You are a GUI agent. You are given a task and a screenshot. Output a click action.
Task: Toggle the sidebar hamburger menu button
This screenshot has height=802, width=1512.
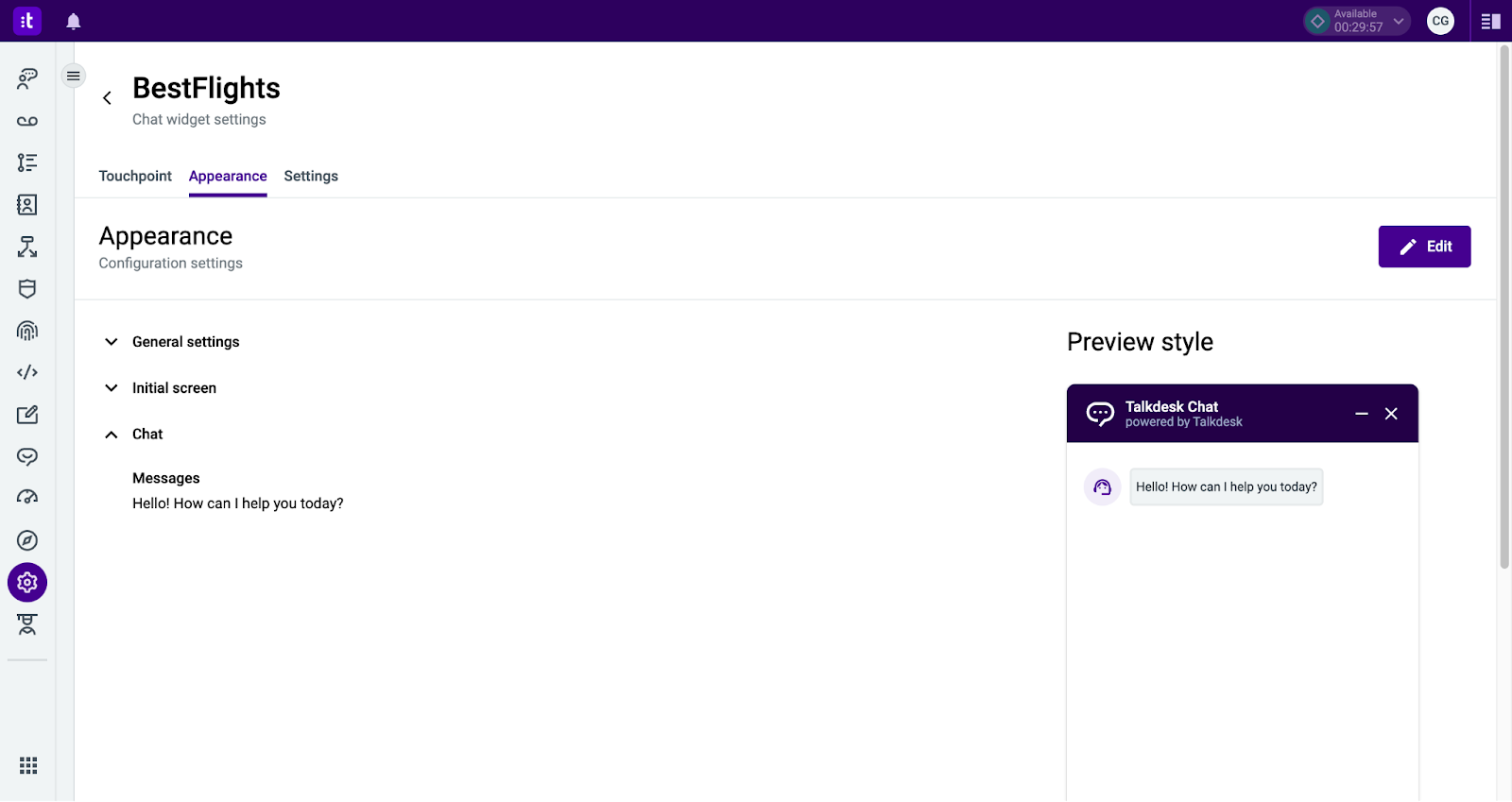pos(73,76)
